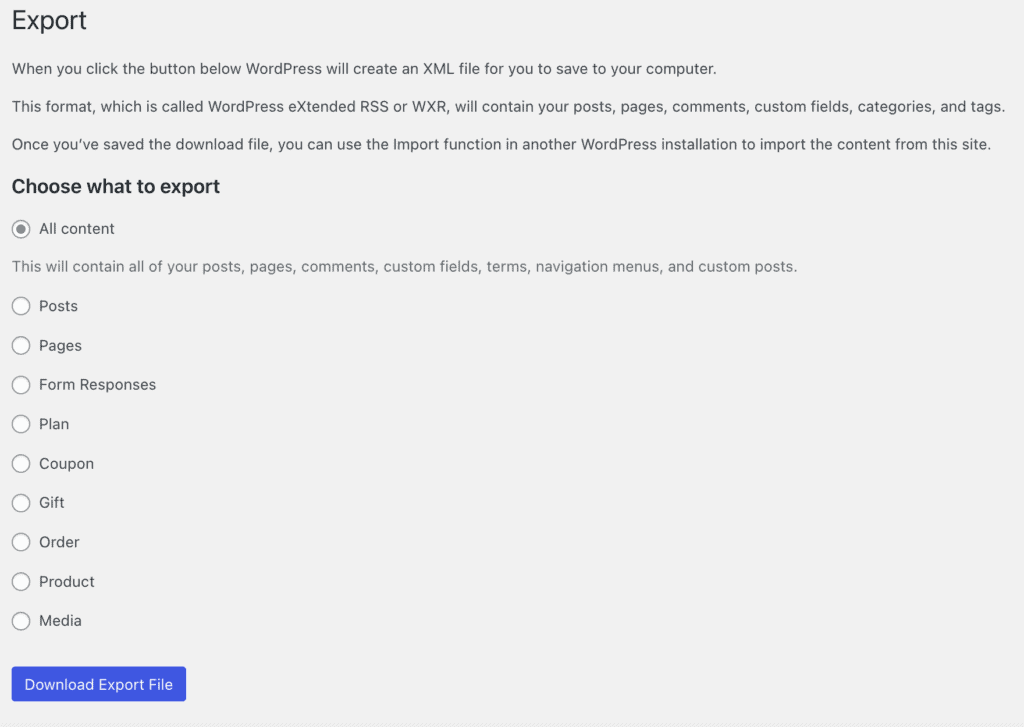Choose the Order export option

coord(21,542)
